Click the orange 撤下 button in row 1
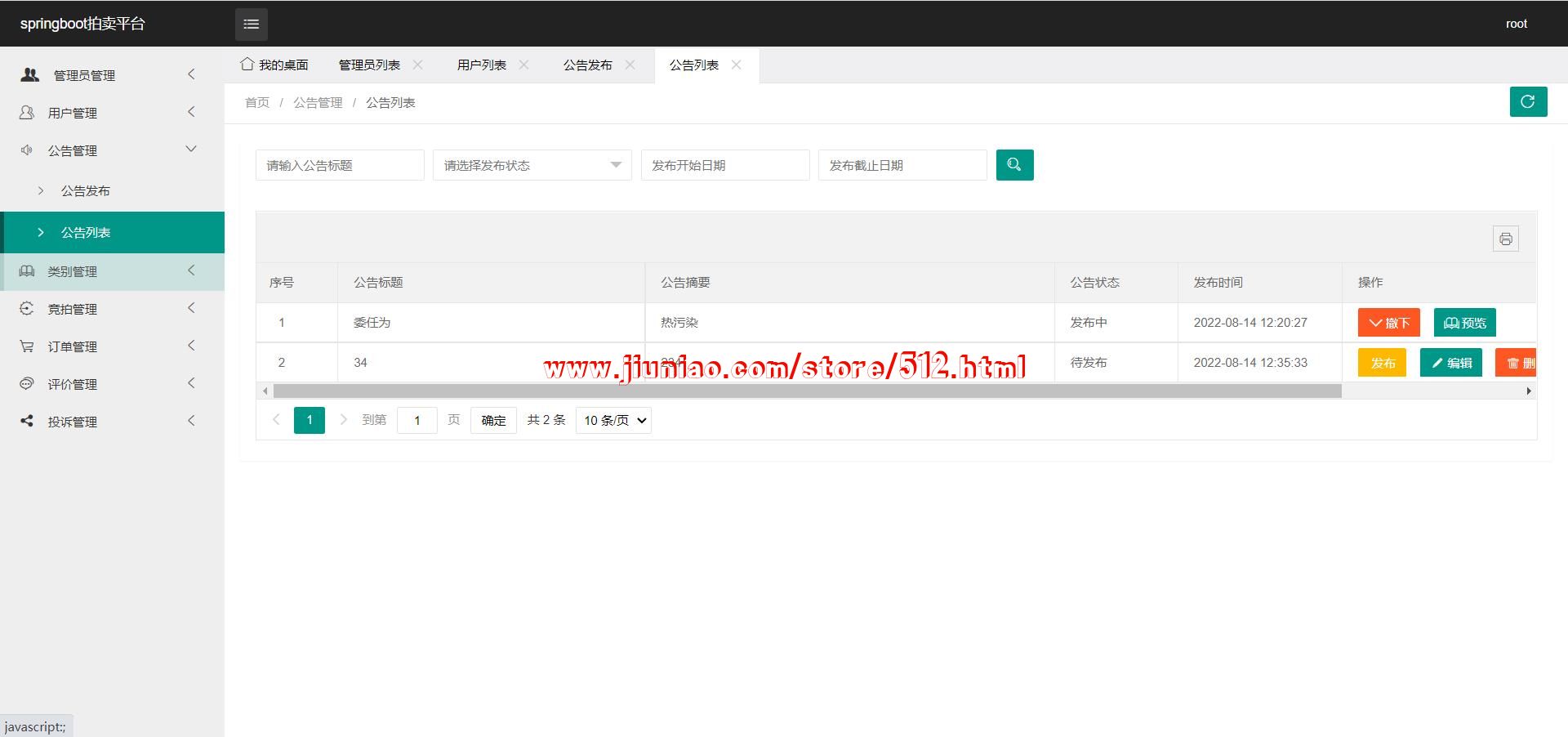The height and width of the screenshot is (737, 1568). point(1388,323)
